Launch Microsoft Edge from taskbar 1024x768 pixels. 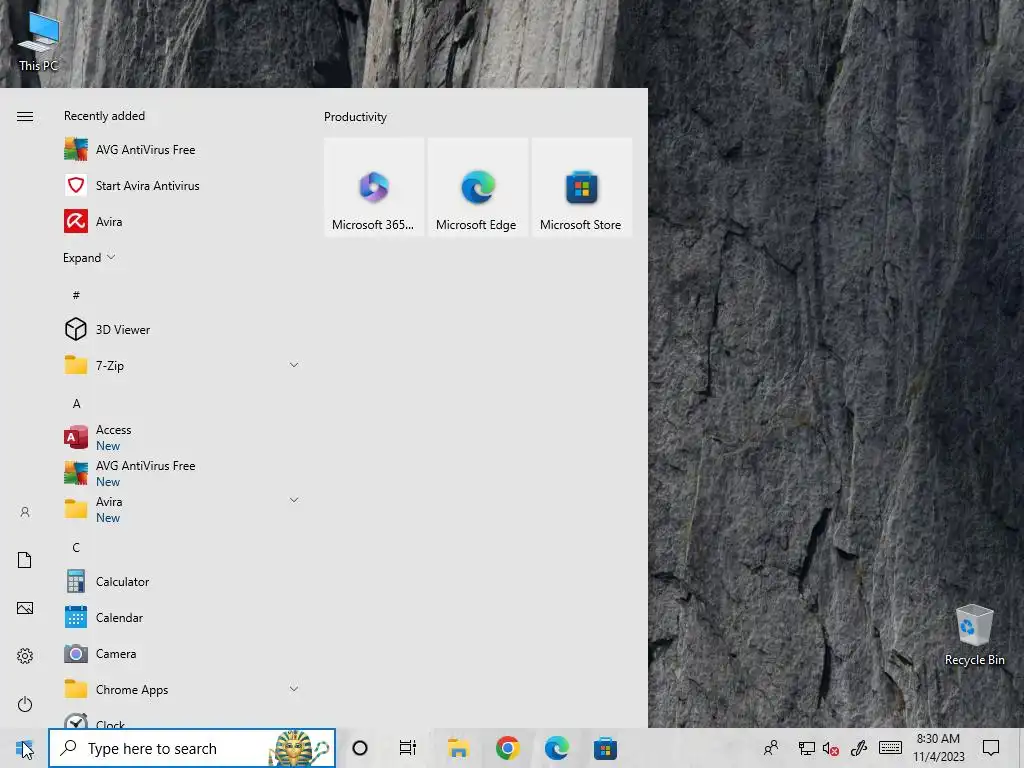[x=556, y=748]
